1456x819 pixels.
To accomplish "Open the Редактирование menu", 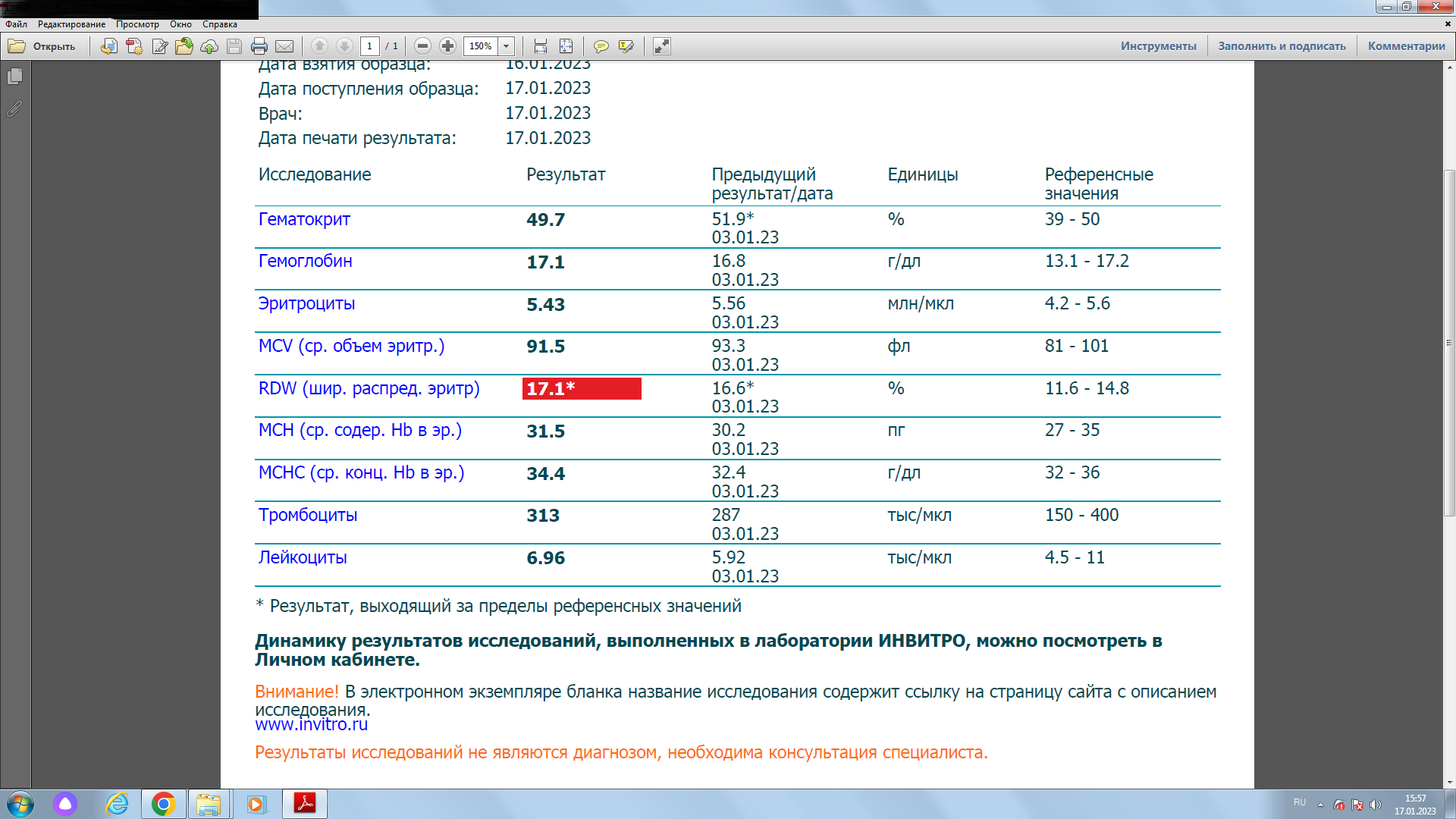I will [72, 24].
